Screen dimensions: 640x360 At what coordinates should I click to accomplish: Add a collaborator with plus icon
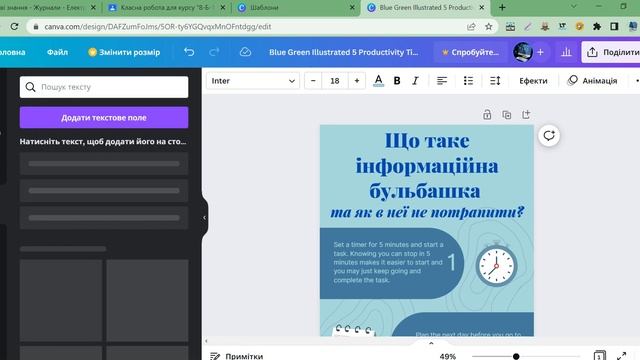pos(540,52)
